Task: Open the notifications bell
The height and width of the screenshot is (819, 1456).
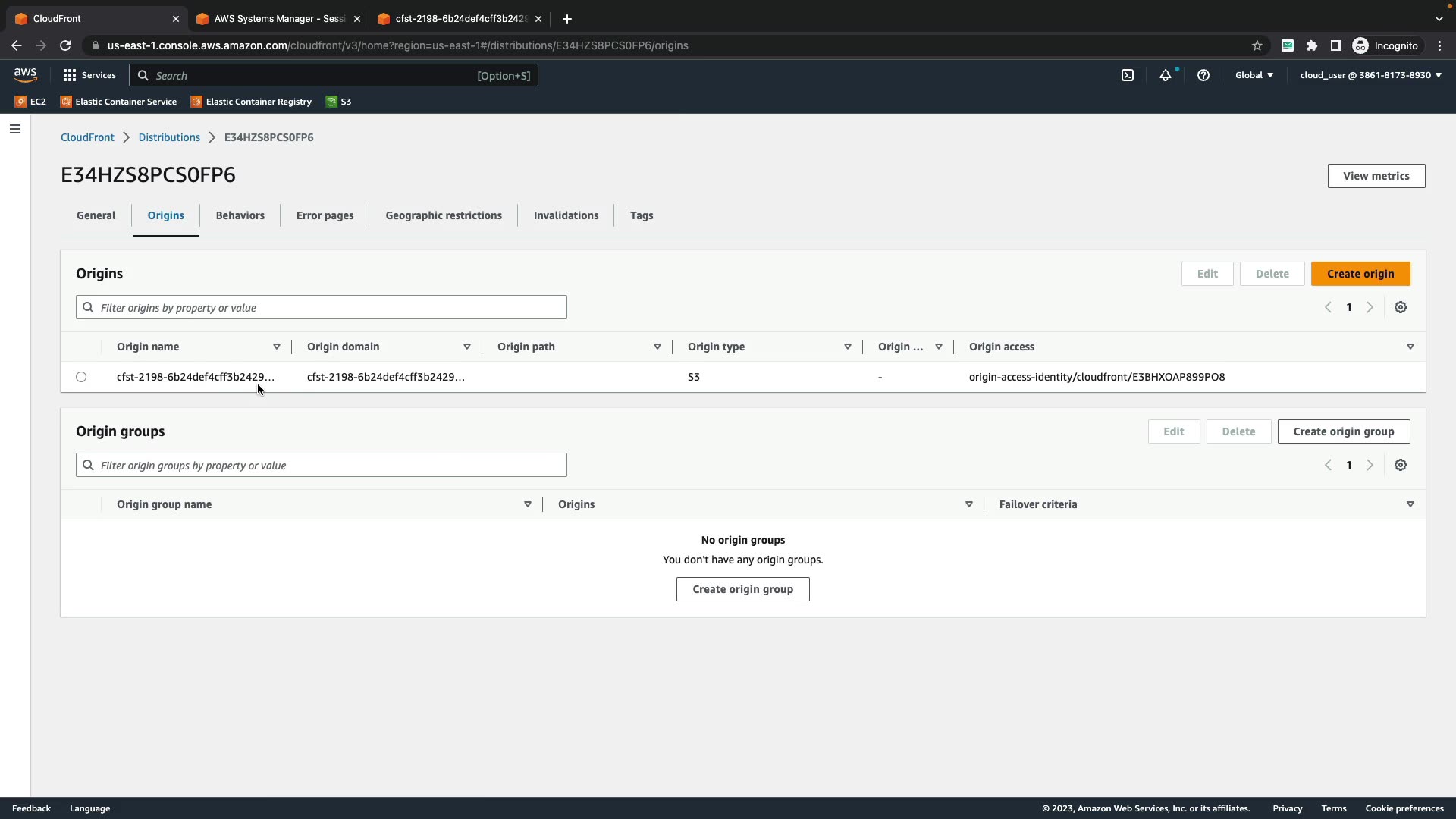Action: pyautogui.click(x=1166, y=75)
